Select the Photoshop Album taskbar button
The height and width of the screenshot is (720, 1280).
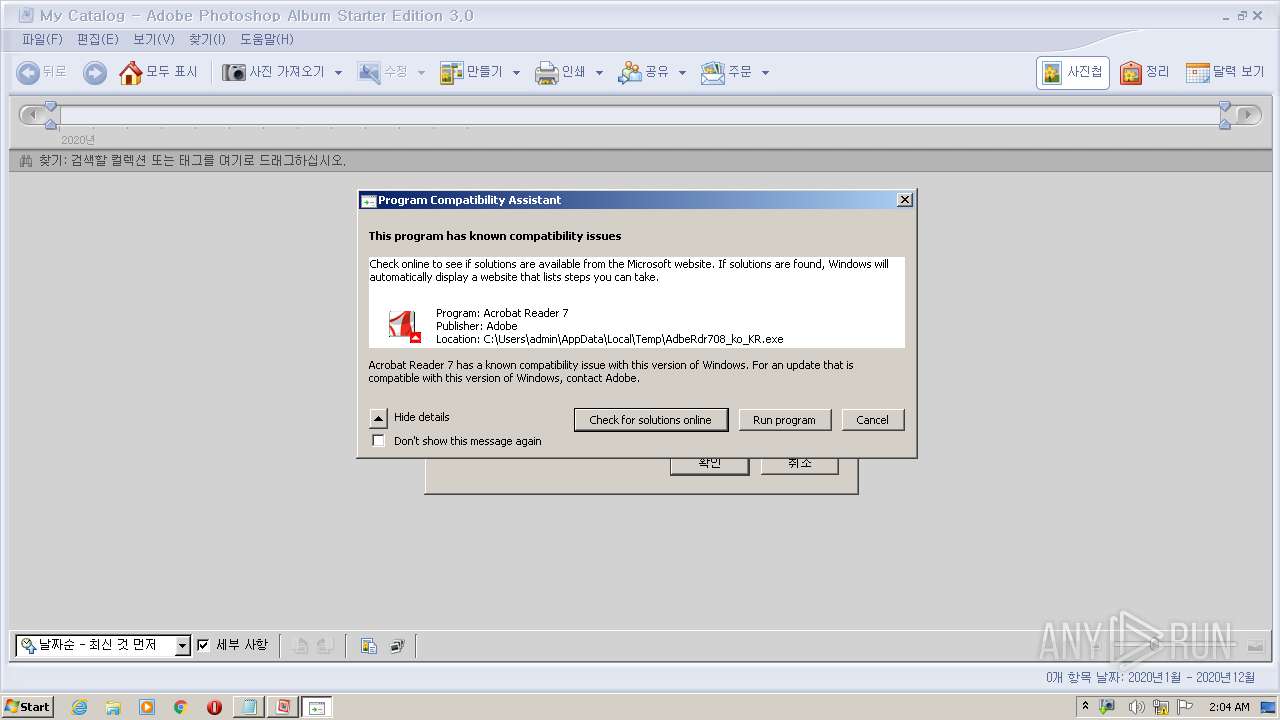pos(282,707)
